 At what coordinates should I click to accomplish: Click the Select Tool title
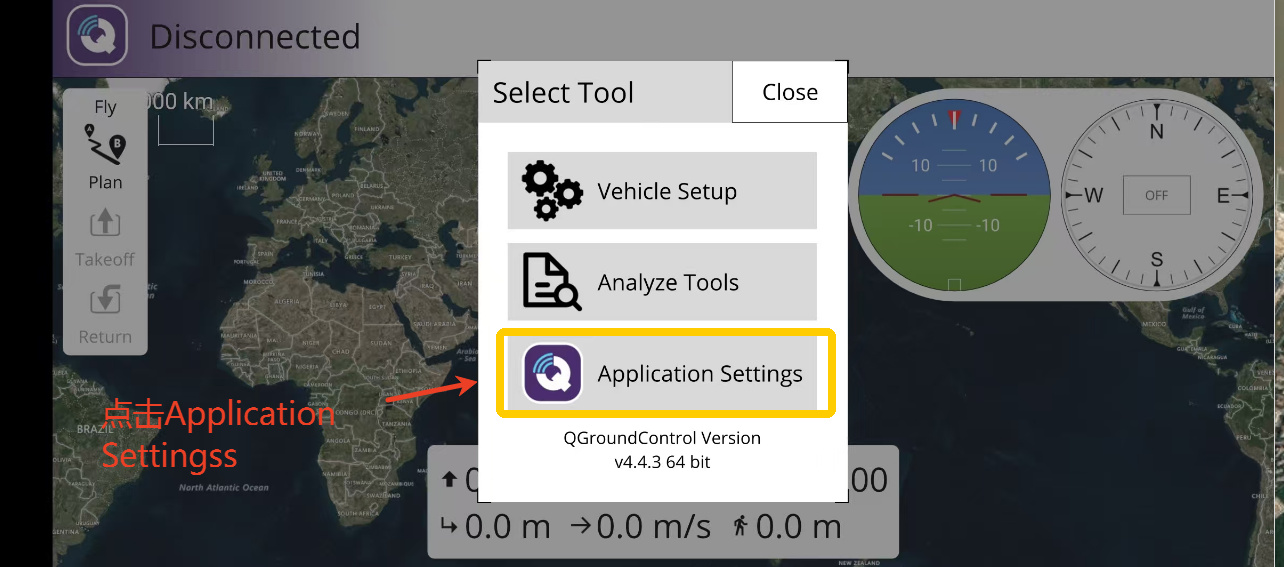coord(563,93)
